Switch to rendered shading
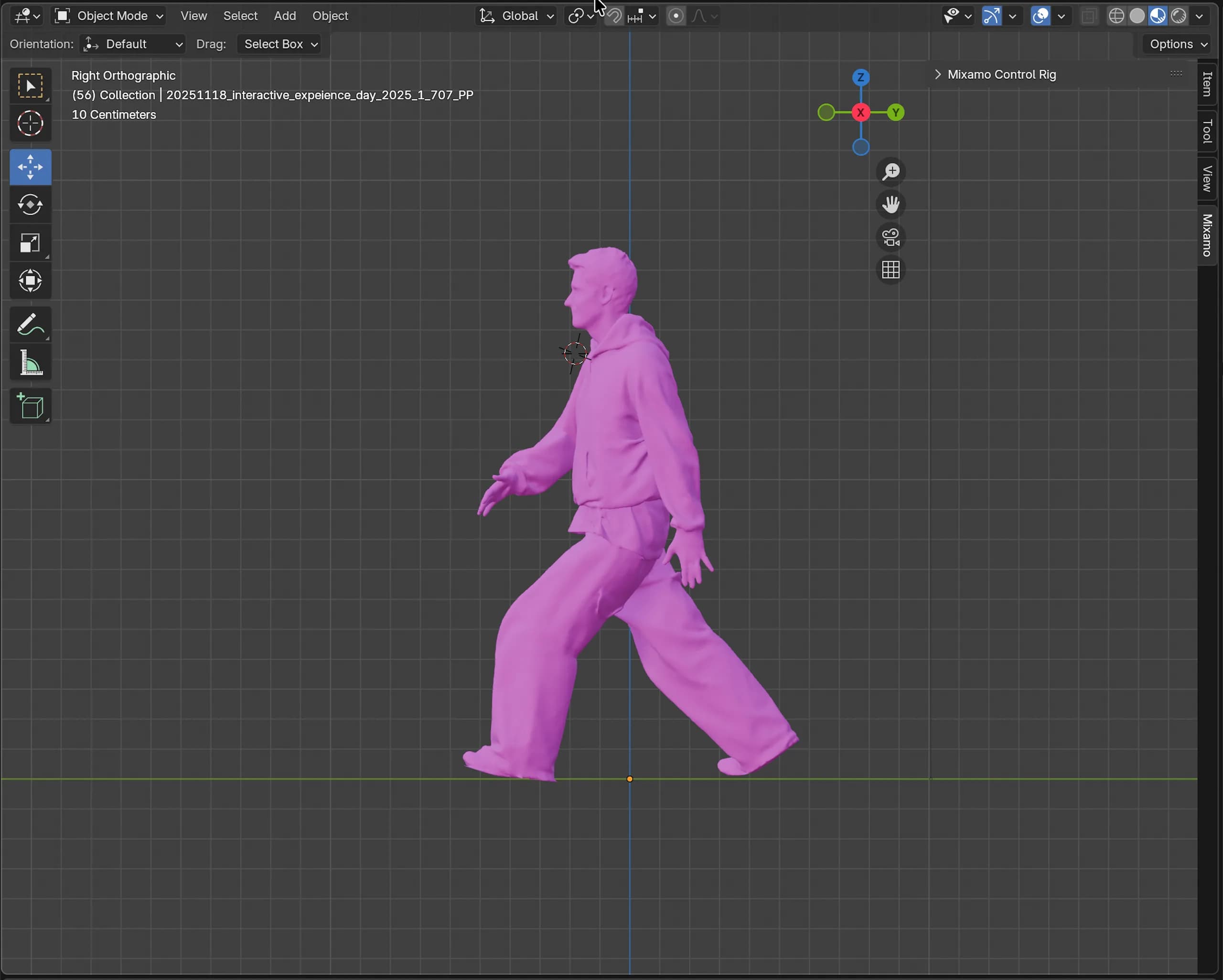The image size is (1223, 980). [x=1179, y=16]
